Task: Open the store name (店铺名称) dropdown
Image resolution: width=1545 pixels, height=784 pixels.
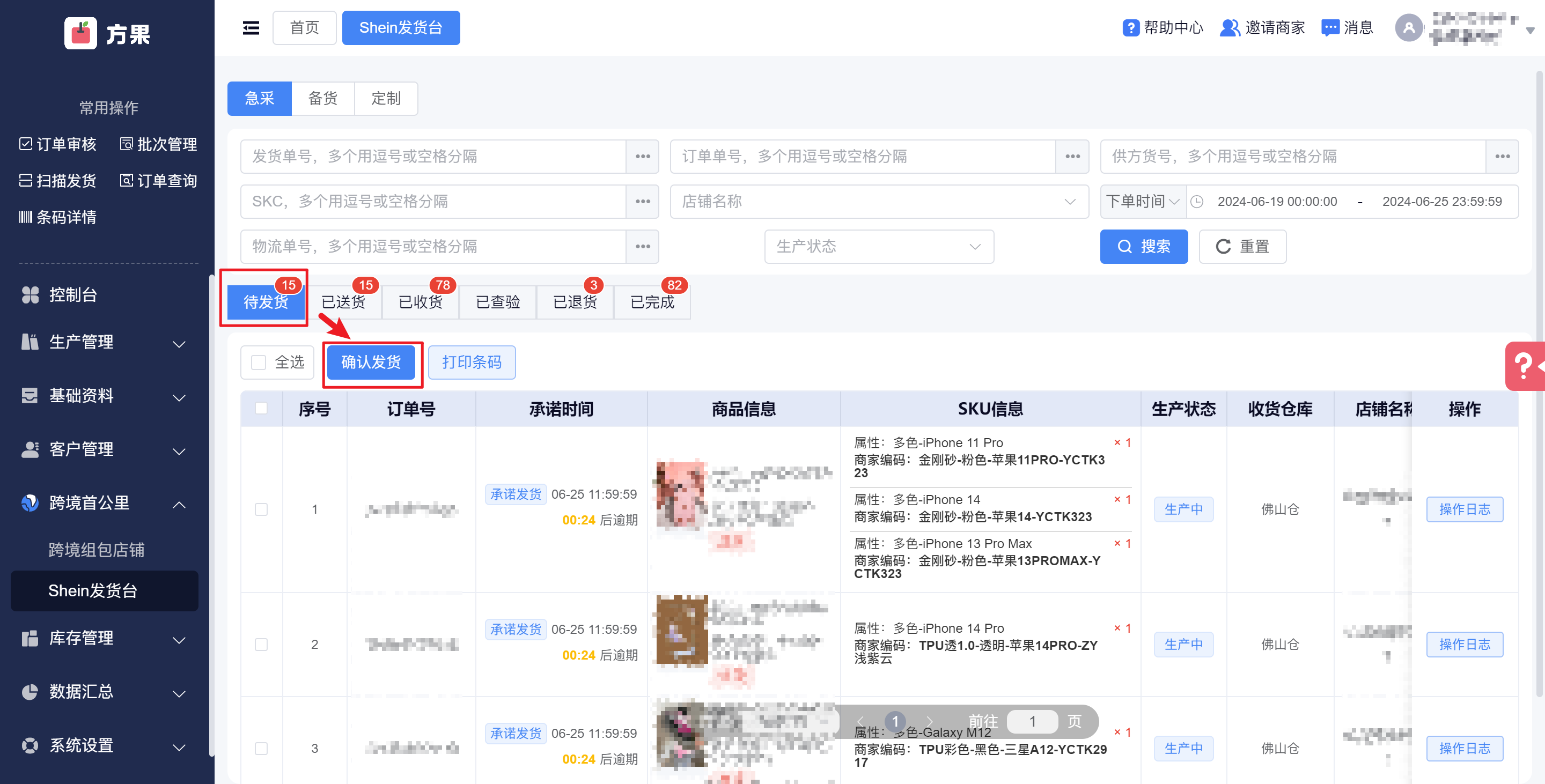Action: [x=879, y=202]
